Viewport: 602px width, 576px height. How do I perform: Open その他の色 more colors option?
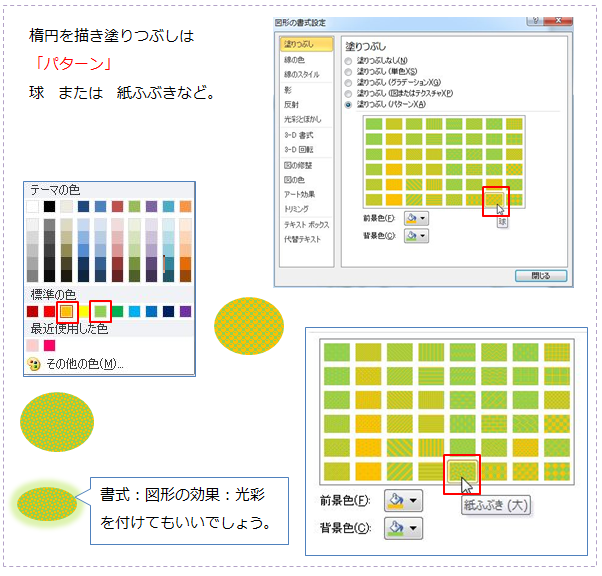coord(82,364)
